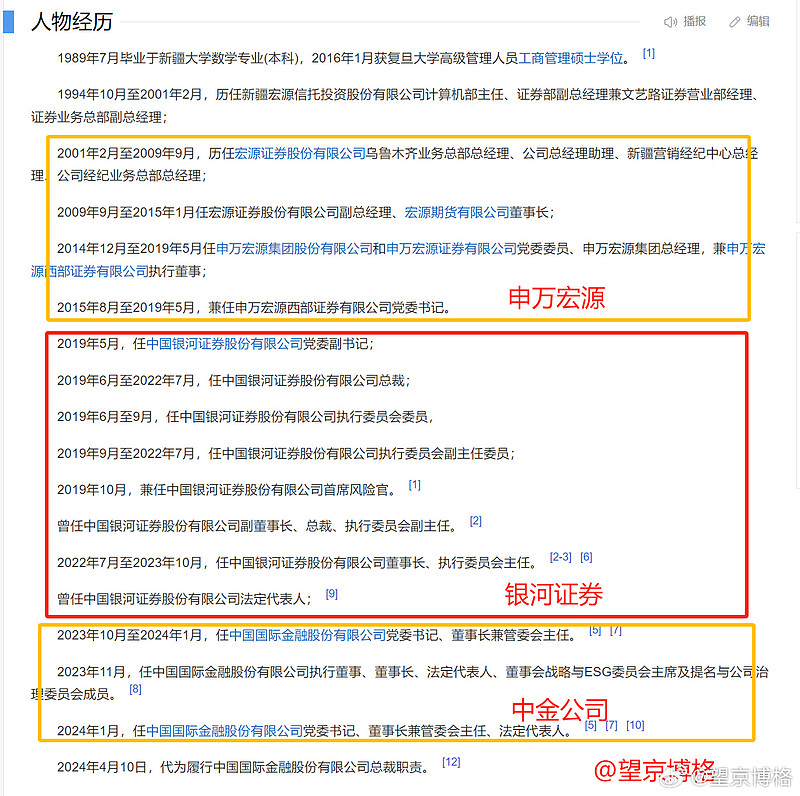Click the text 2015年8月至2019年5月
This screenshot has width=800, height=796.
pos(126,308)
